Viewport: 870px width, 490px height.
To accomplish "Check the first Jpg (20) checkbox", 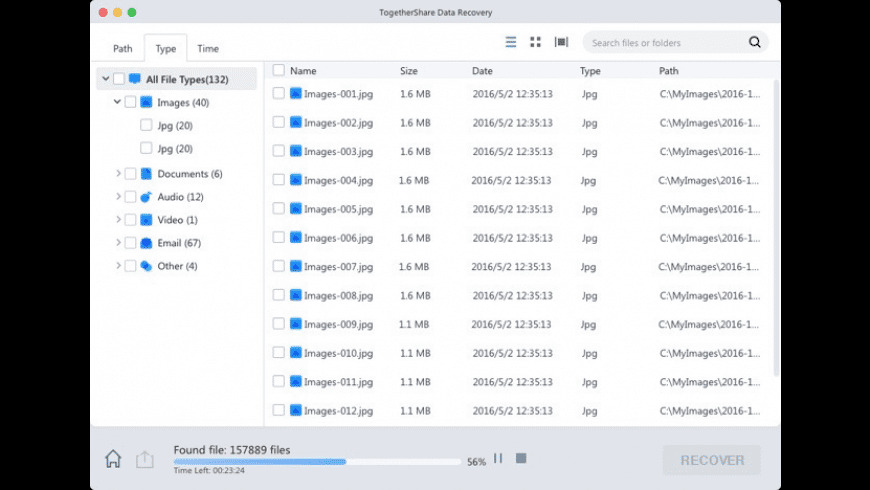I will coord(146,125).
